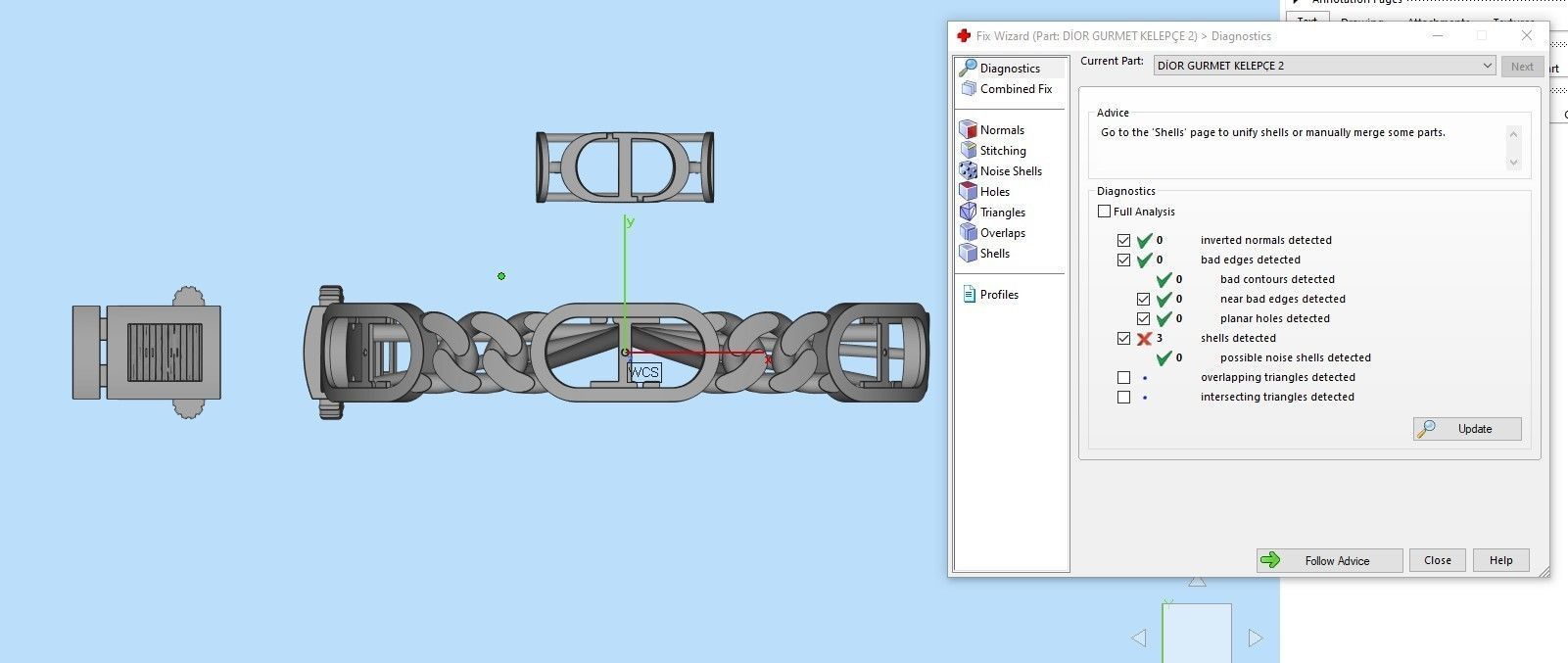The width and height of the screenshot is (1568, 663).
Task: Click the Next button
Action: click(1522, 67)
